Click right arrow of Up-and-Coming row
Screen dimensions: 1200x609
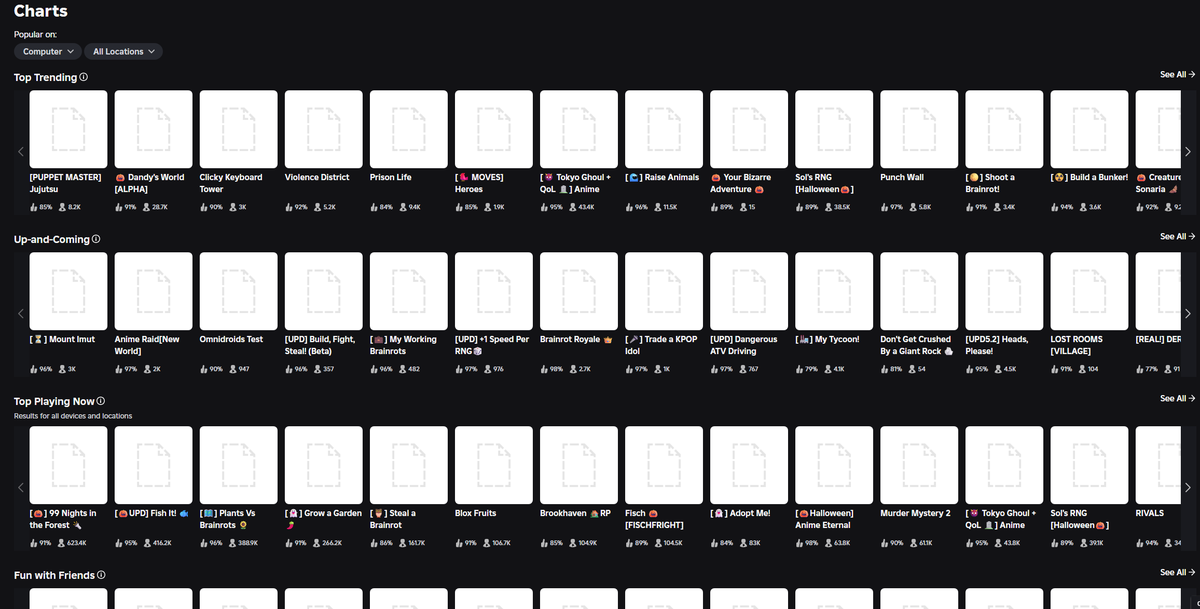1188,314
